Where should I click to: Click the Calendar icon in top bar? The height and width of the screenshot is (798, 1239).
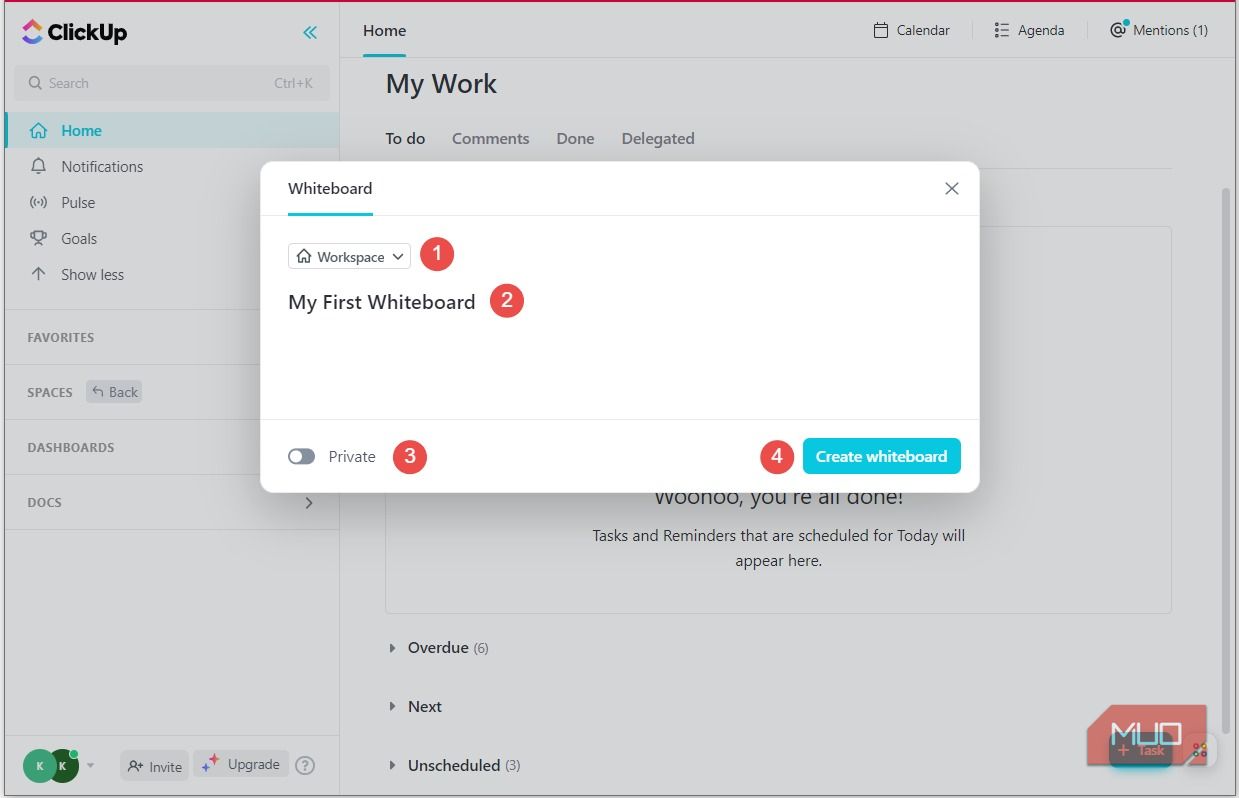(881, 30)
